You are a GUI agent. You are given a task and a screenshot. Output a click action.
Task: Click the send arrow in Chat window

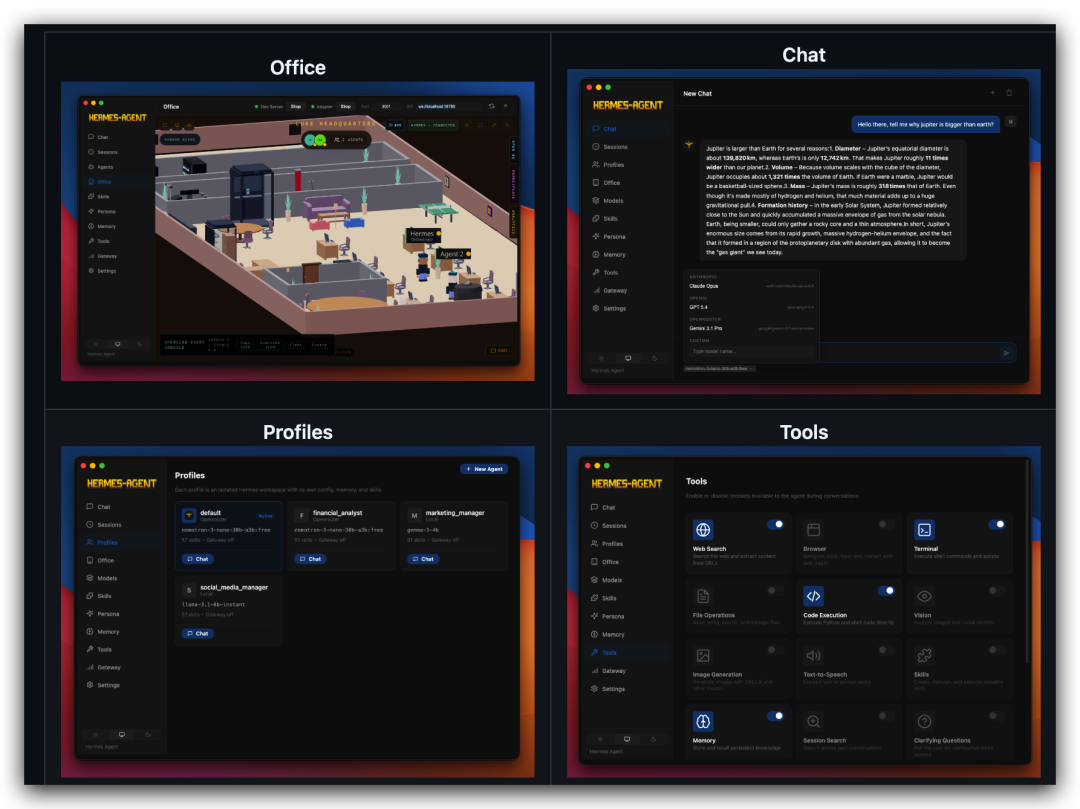click(x=1006, y=352)
